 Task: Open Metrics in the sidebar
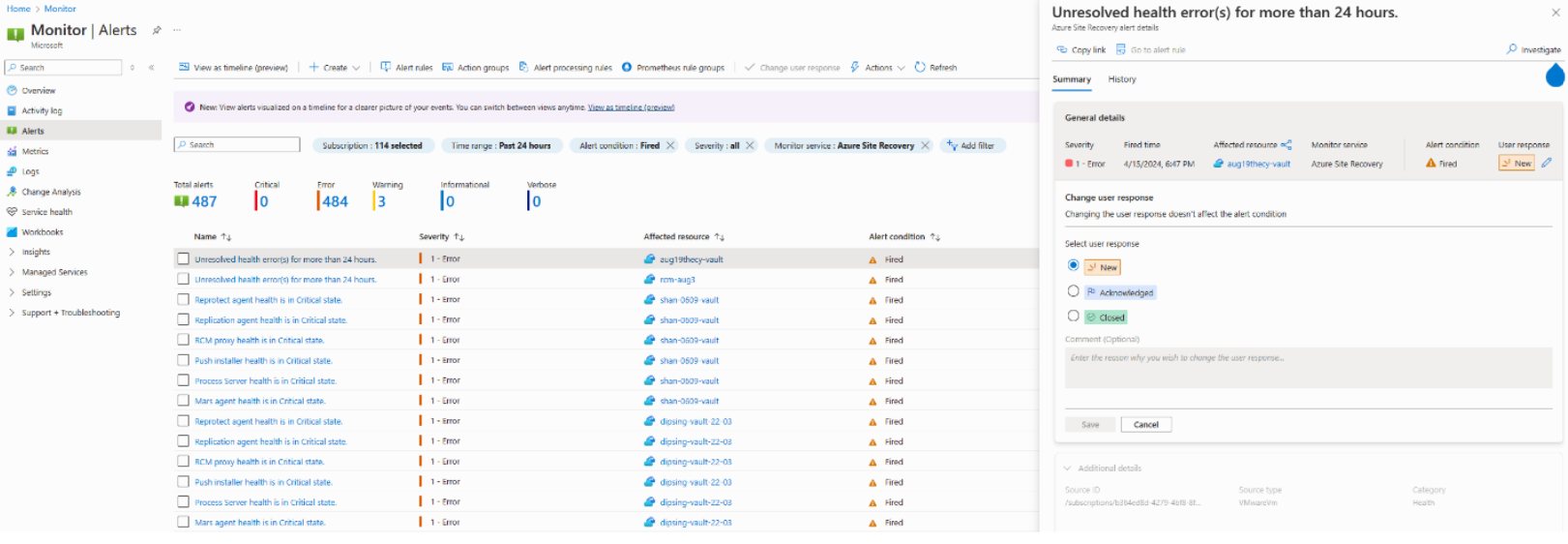[35, 152]
